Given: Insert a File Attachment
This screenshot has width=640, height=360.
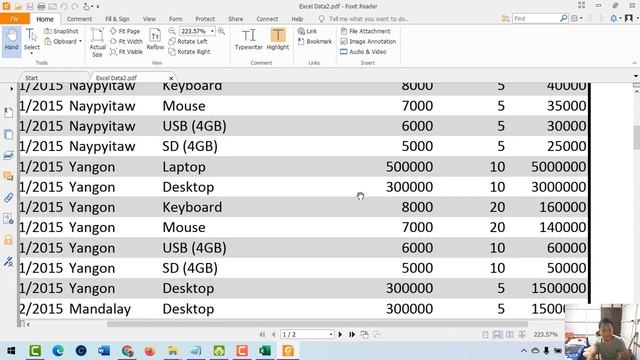Looking at the screenshot, I should [x=366, y=31].
